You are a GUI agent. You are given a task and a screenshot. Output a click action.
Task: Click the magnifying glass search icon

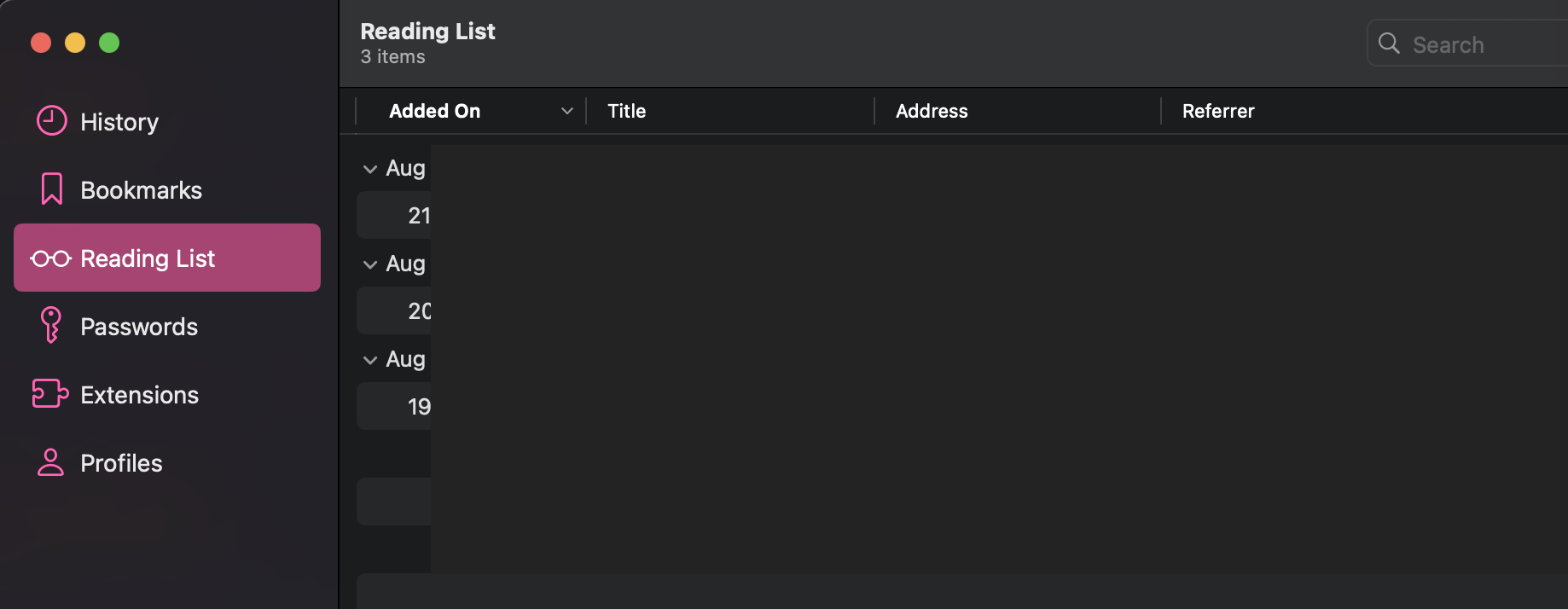pos(1389,43)
